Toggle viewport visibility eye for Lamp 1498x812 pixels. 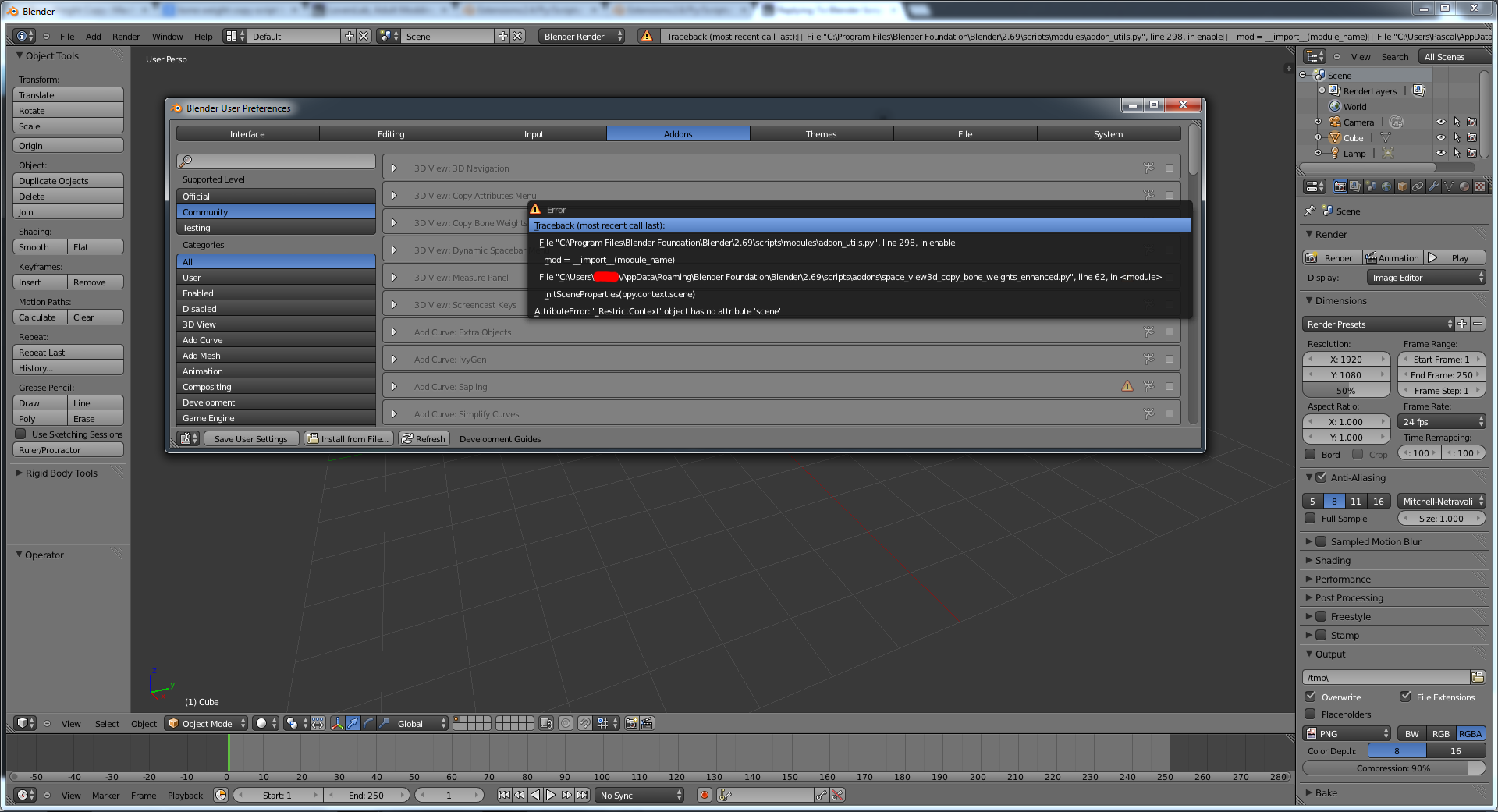tap(1441, 153)
